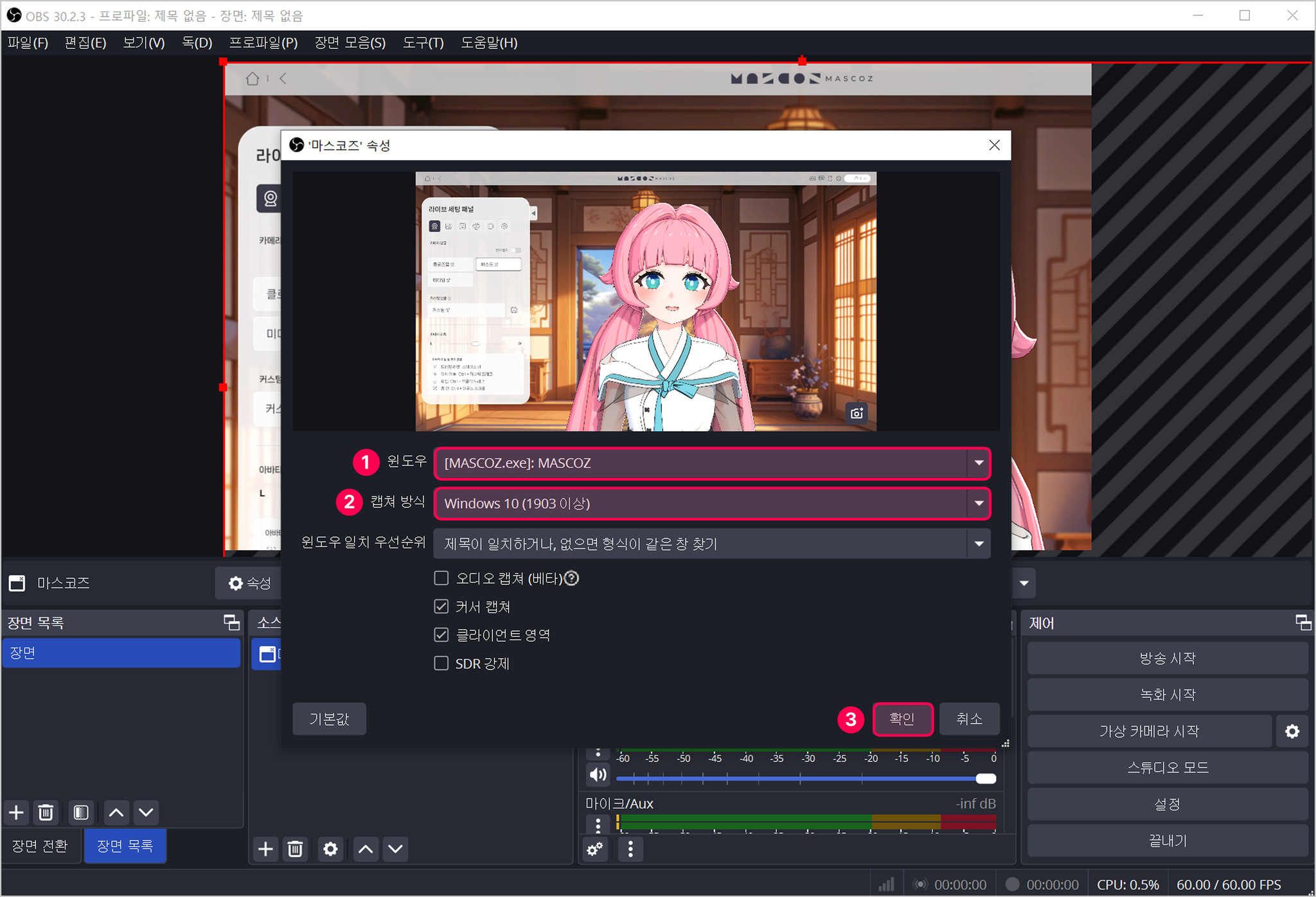The width and height of the screenshot is (1316, 897).
Task: Click 방송 시작 button
Action: (x=1168, y=659)
